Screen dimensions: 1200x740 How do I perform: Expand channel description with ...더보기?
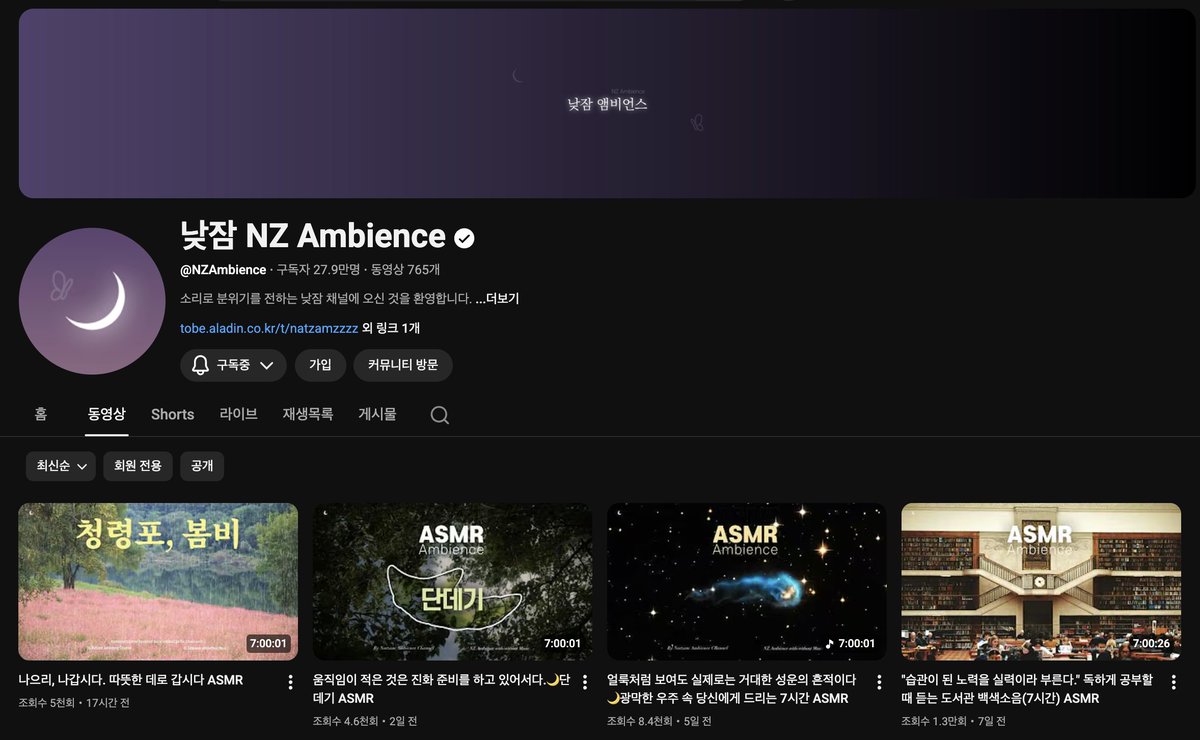click(497, 298)
